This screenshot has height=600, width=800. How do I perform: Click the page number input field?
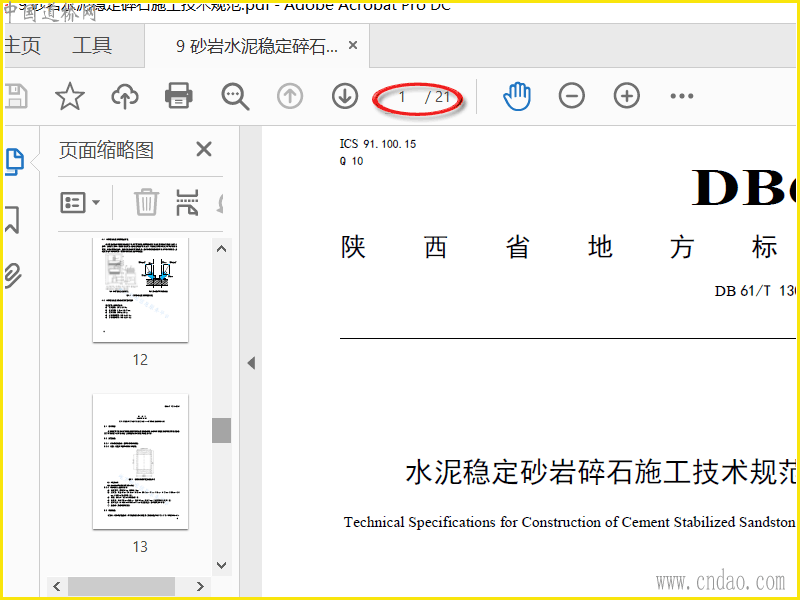(x=403, y=96)
